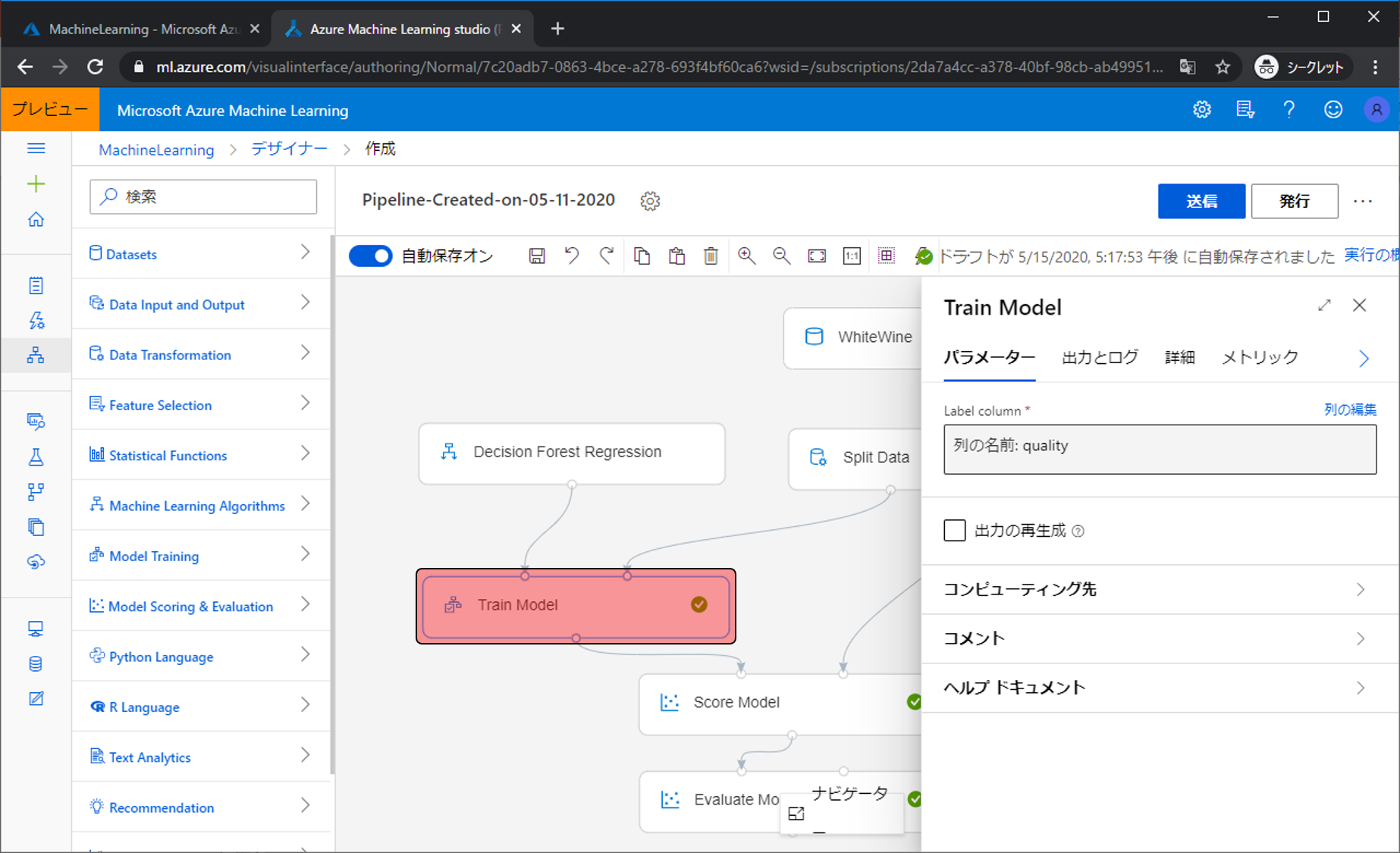
Task: Check the 出力の再生成 checkbox
Action: [x=955, y=530]
